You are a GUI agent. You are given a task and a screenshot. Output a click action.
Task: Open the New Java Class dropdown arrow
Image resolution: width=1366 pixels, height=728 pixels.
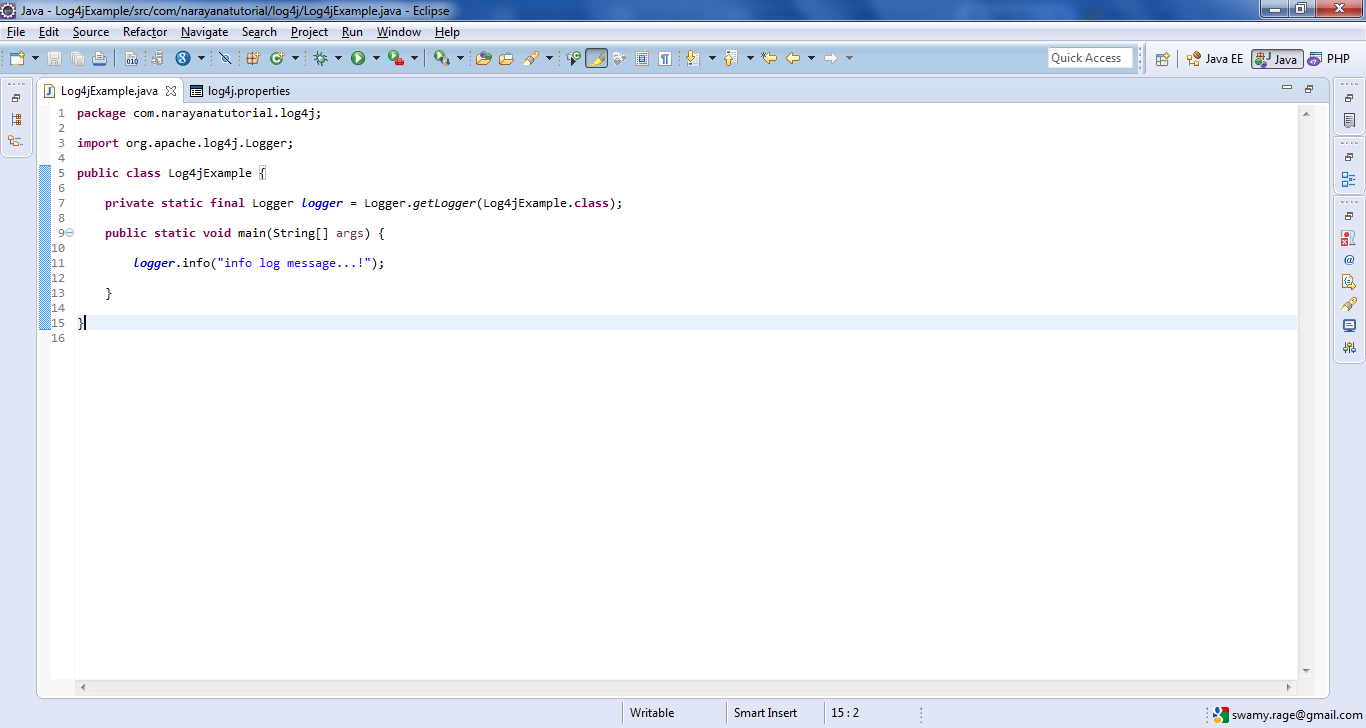click(x=295, y=58)
